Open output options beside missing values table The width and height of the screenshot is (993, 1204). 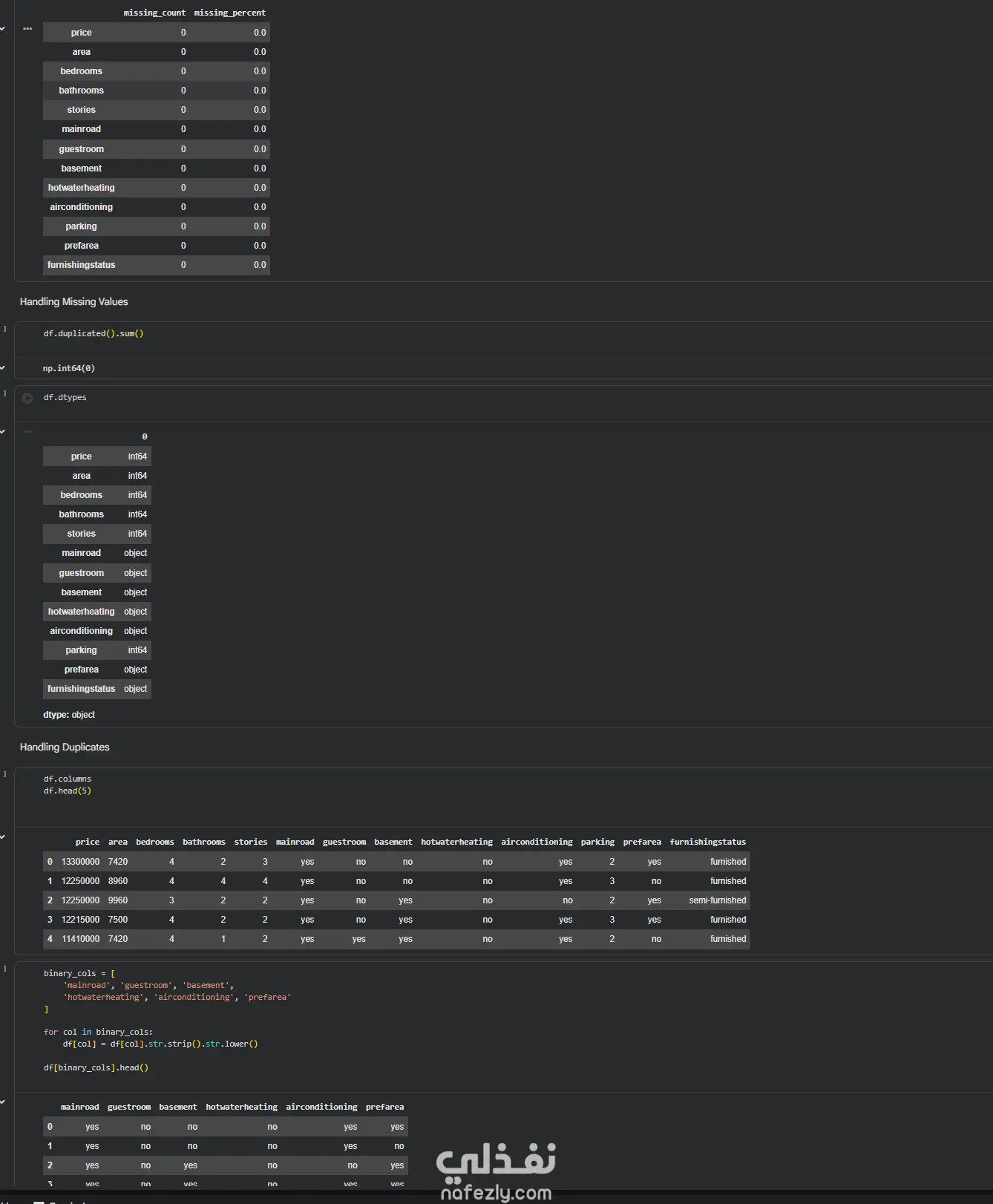point(27,29)
